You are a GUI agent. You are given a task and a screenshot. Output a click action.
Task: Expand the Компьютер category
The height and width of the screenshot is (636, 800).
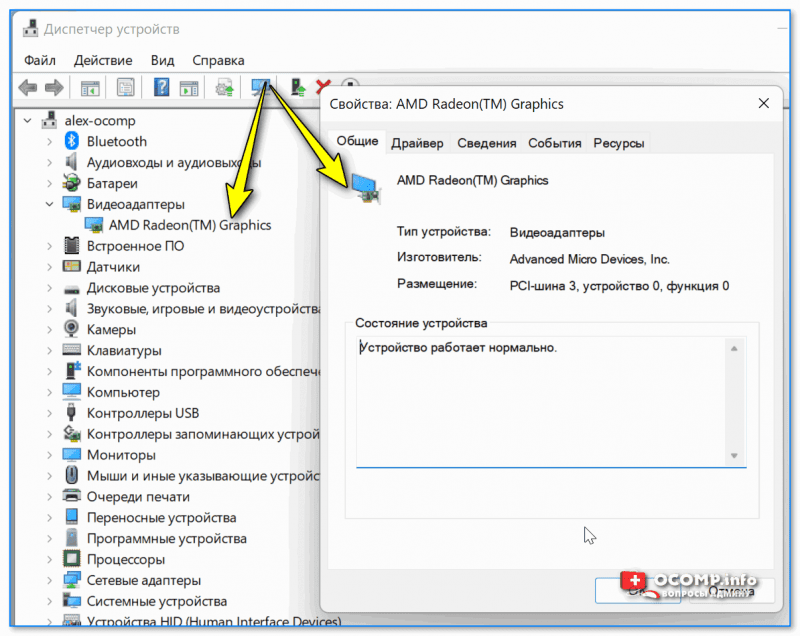point(49,392)
